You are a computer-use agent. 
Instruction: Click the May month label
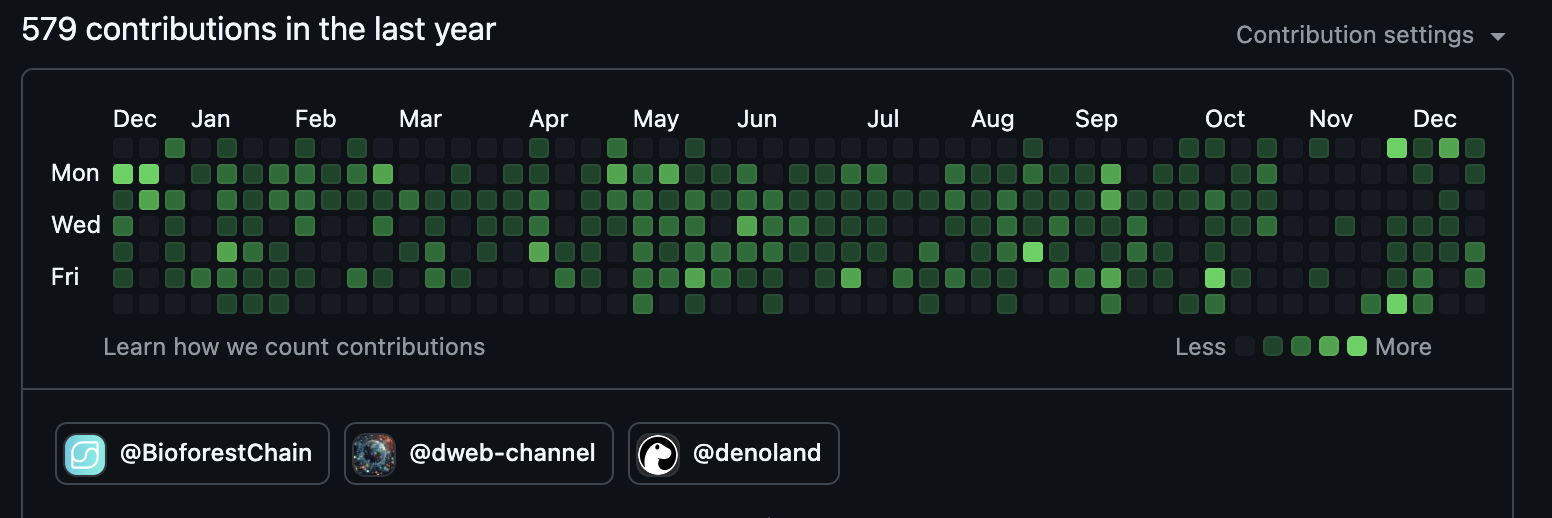point(656,119)
